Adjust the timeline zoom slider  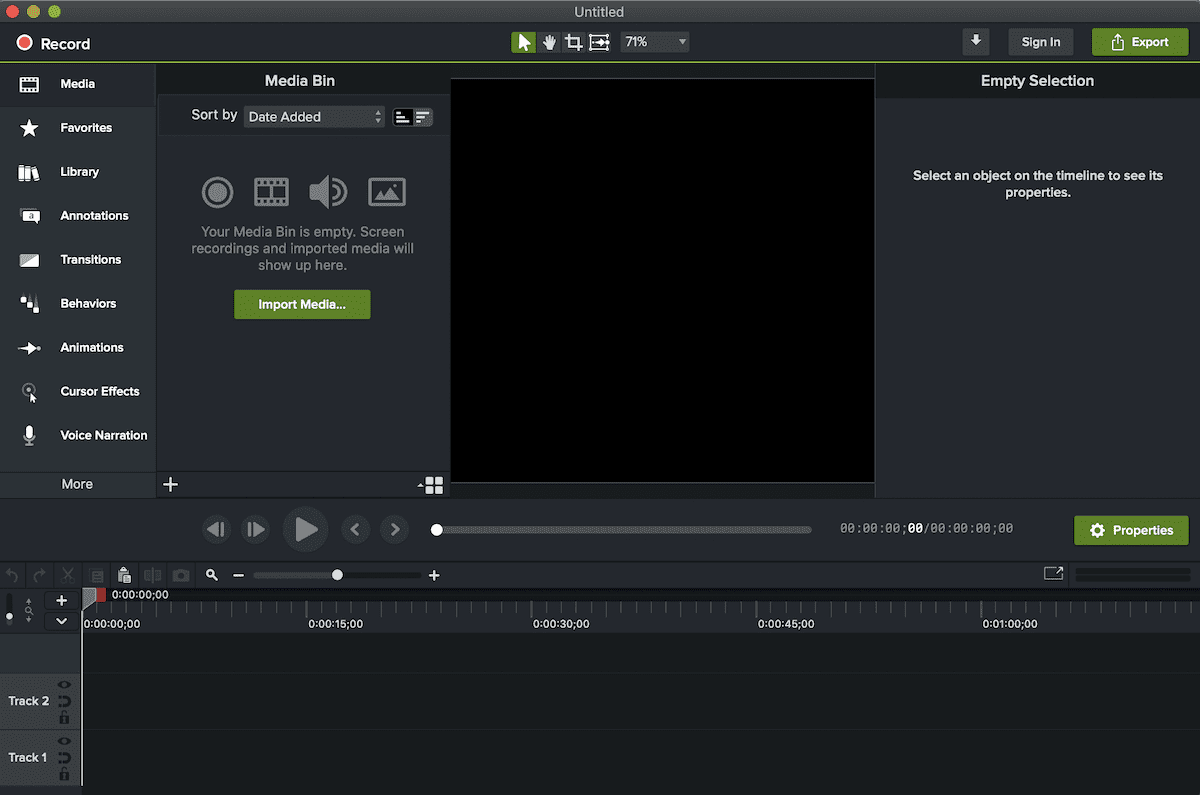tap(337, 575)
